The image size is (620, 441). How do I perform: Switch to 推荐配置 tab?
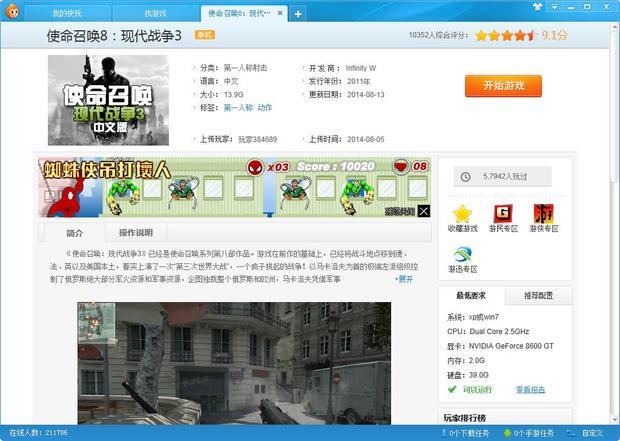click(x=538, y=295)
